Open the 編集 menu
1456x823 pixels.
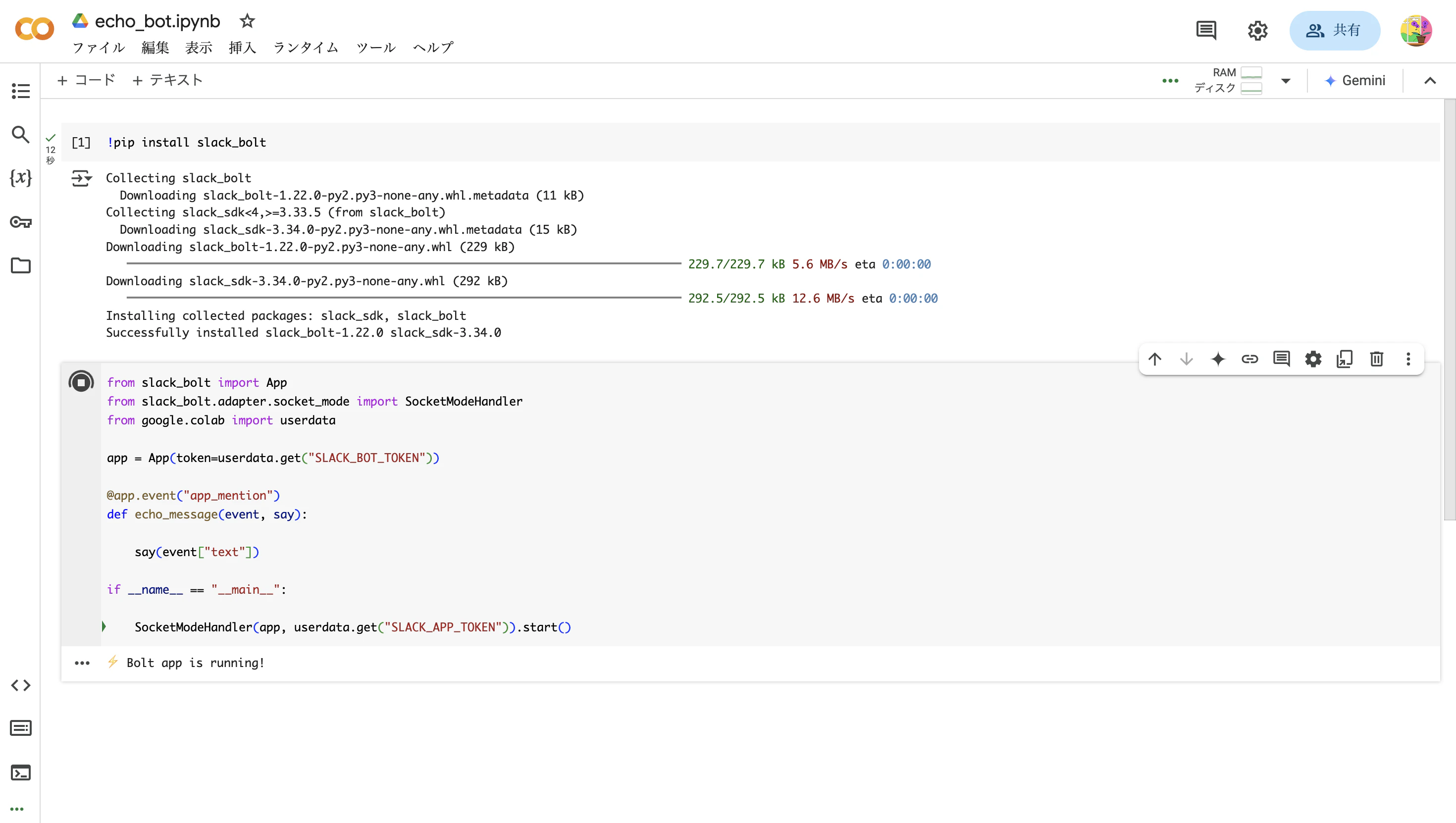click(155, 48)
